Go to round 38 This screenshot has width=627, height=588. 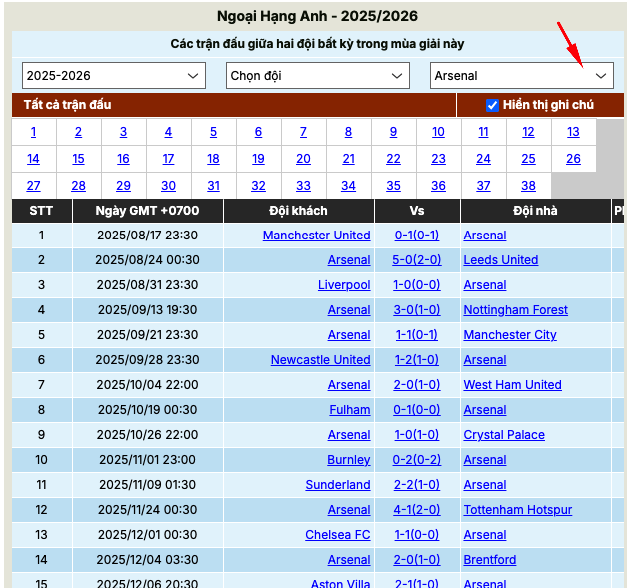(528, 186)
